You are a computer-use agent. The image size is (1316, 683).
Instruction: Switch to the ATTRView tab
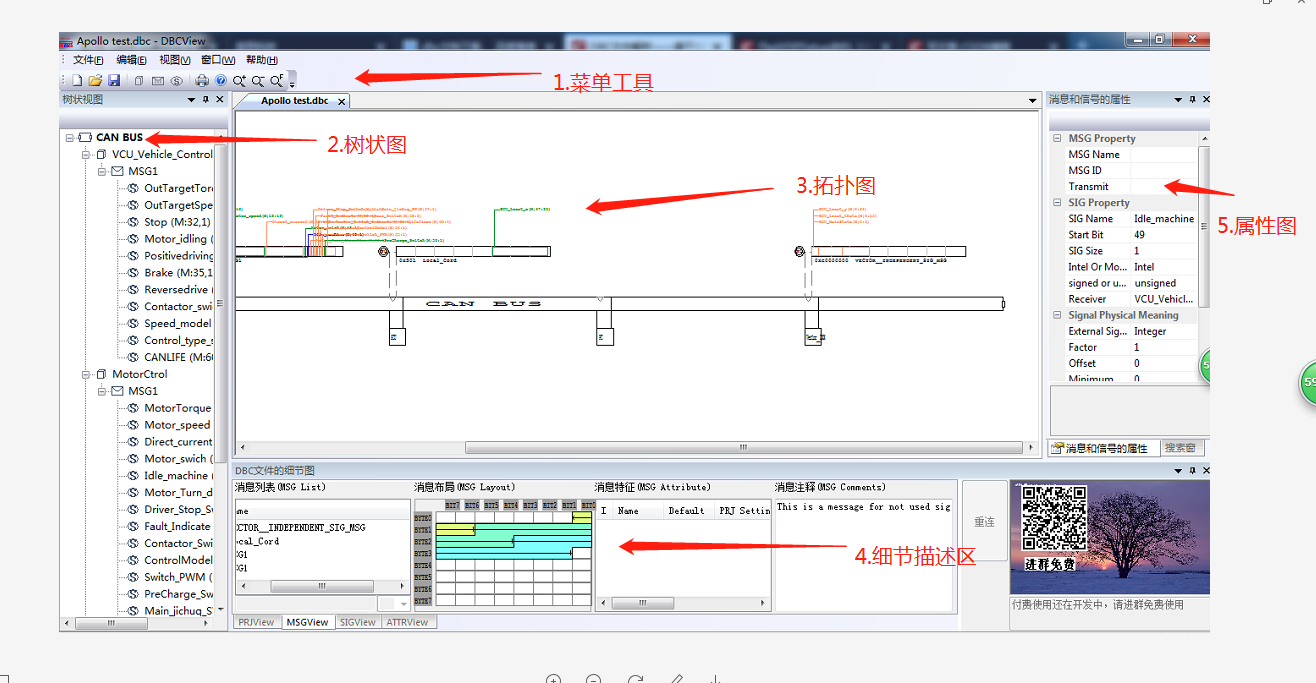pyautogui.click(x=408, y=622)
